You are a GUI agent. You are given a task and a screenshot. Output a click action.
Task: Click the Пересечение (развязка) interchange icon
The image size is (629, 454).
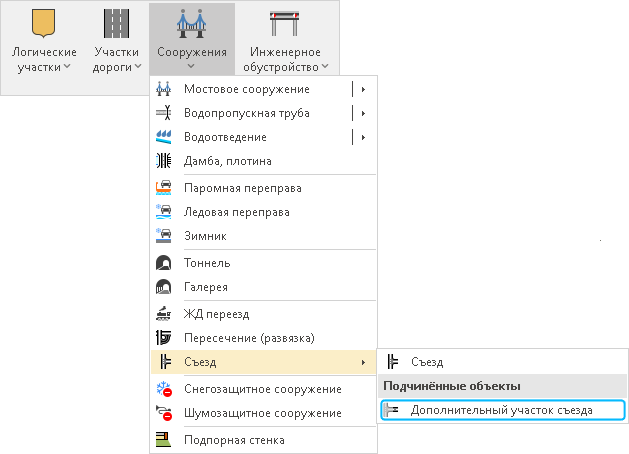164,338
